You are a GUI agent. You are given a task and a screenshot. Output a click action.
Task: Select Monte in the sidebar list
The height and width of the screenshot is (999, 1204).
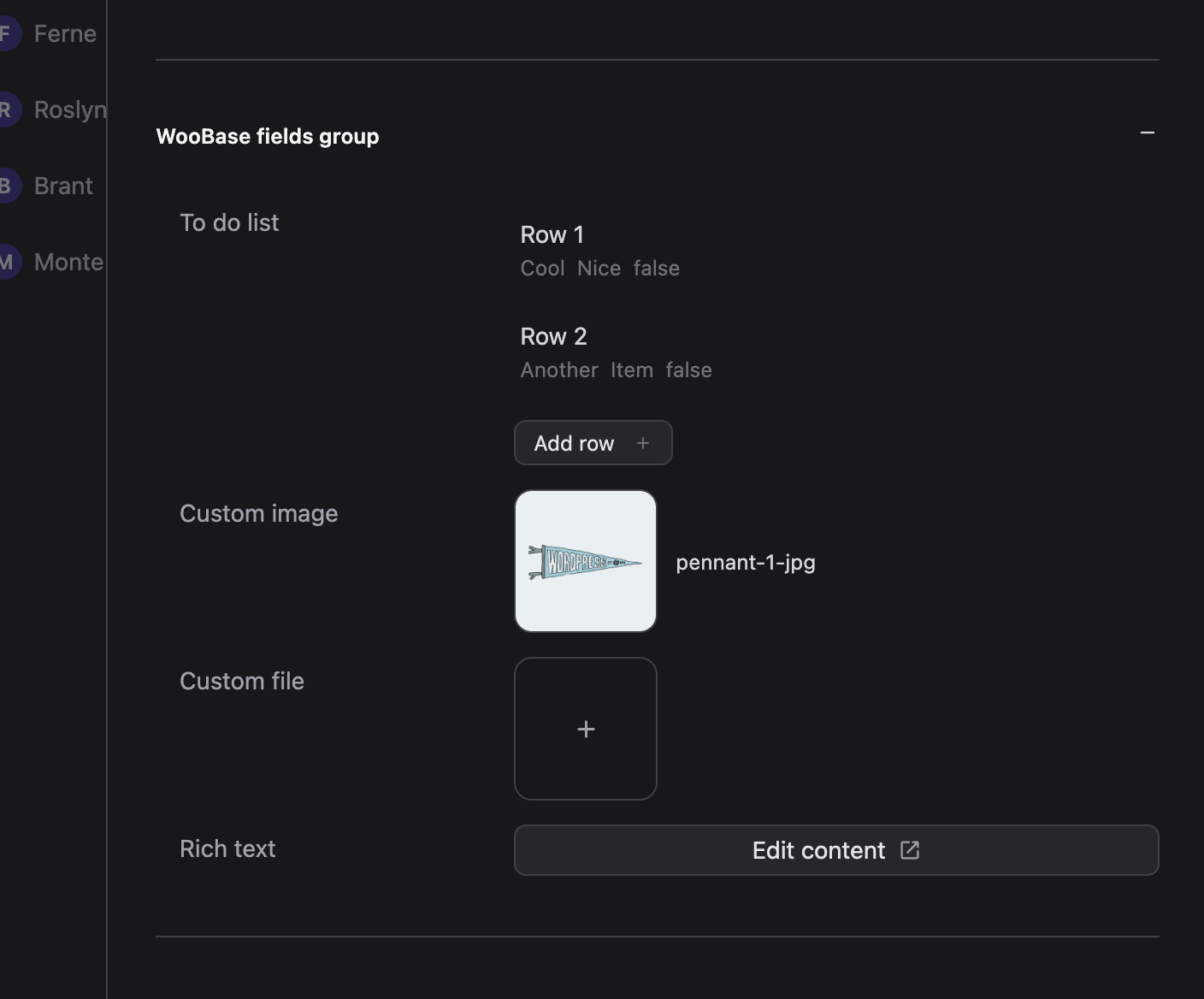pyautogui.click(x=68, y=262)
